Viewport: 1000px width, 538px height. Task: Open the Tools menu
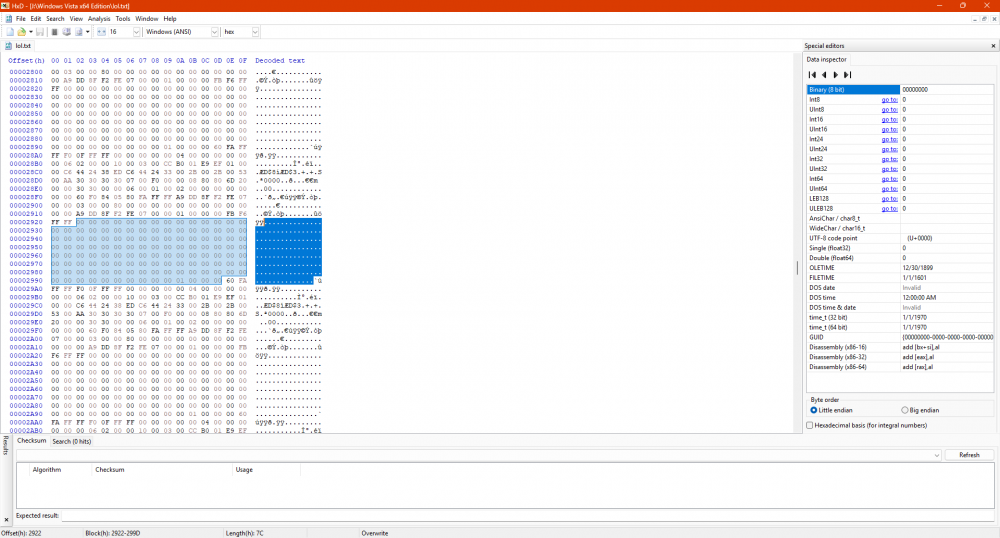click(123, 18)
